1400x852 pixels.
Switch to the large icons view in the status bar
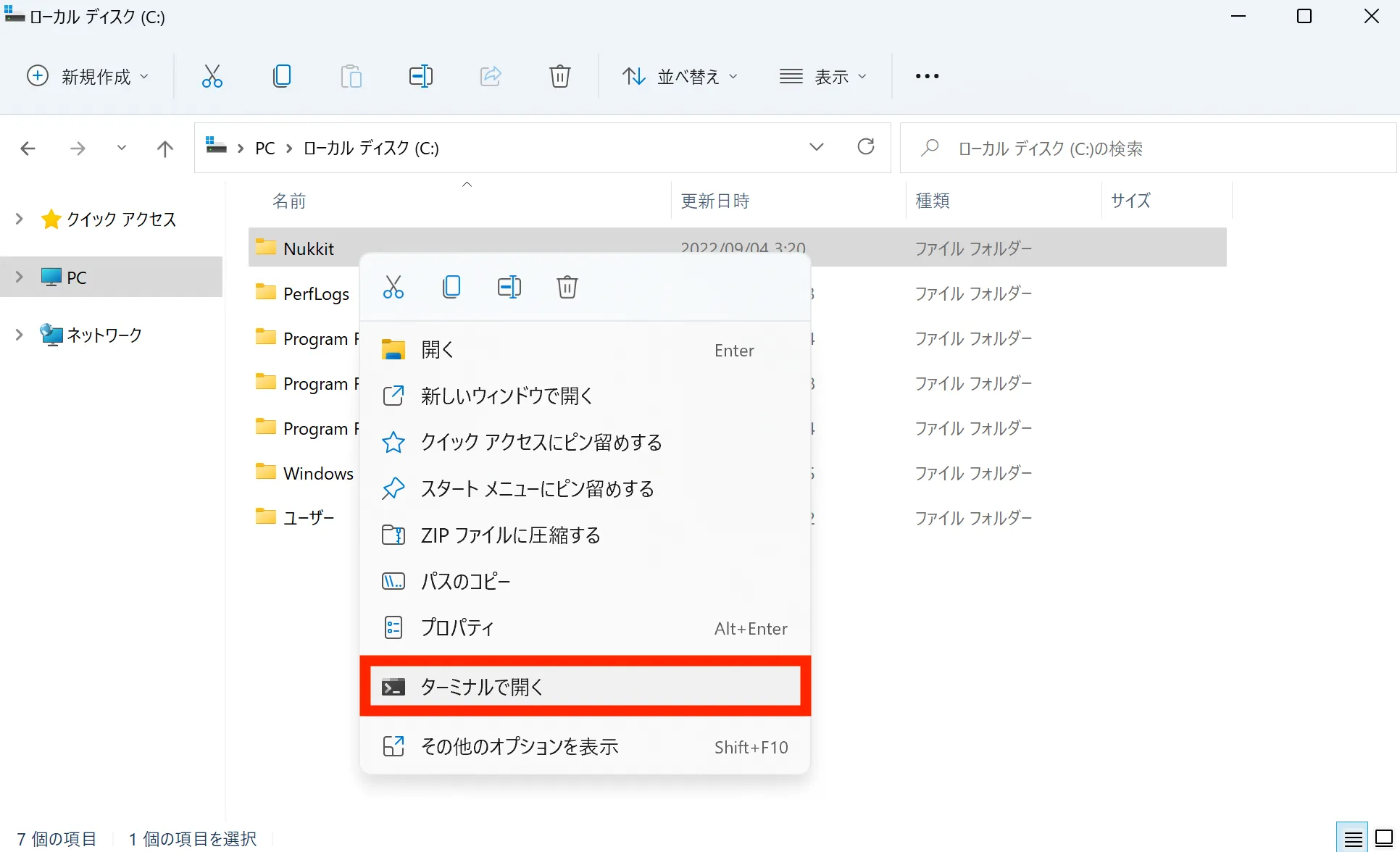[1384, 839]
